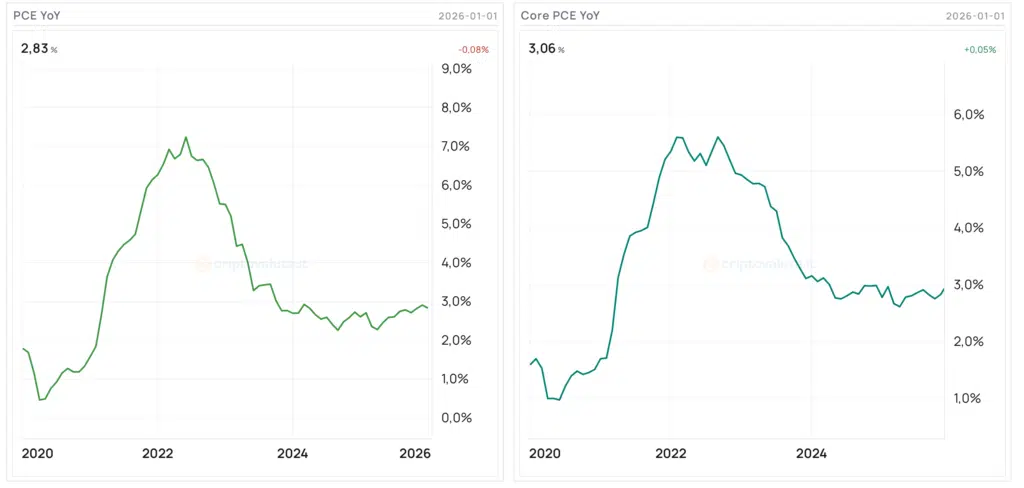Image resolution: width=1024 pixels, height=488 pixels.
Task: Click the 6,0% label on Core PCE axis
Action: pyautogui.click(x=968, y=115)
